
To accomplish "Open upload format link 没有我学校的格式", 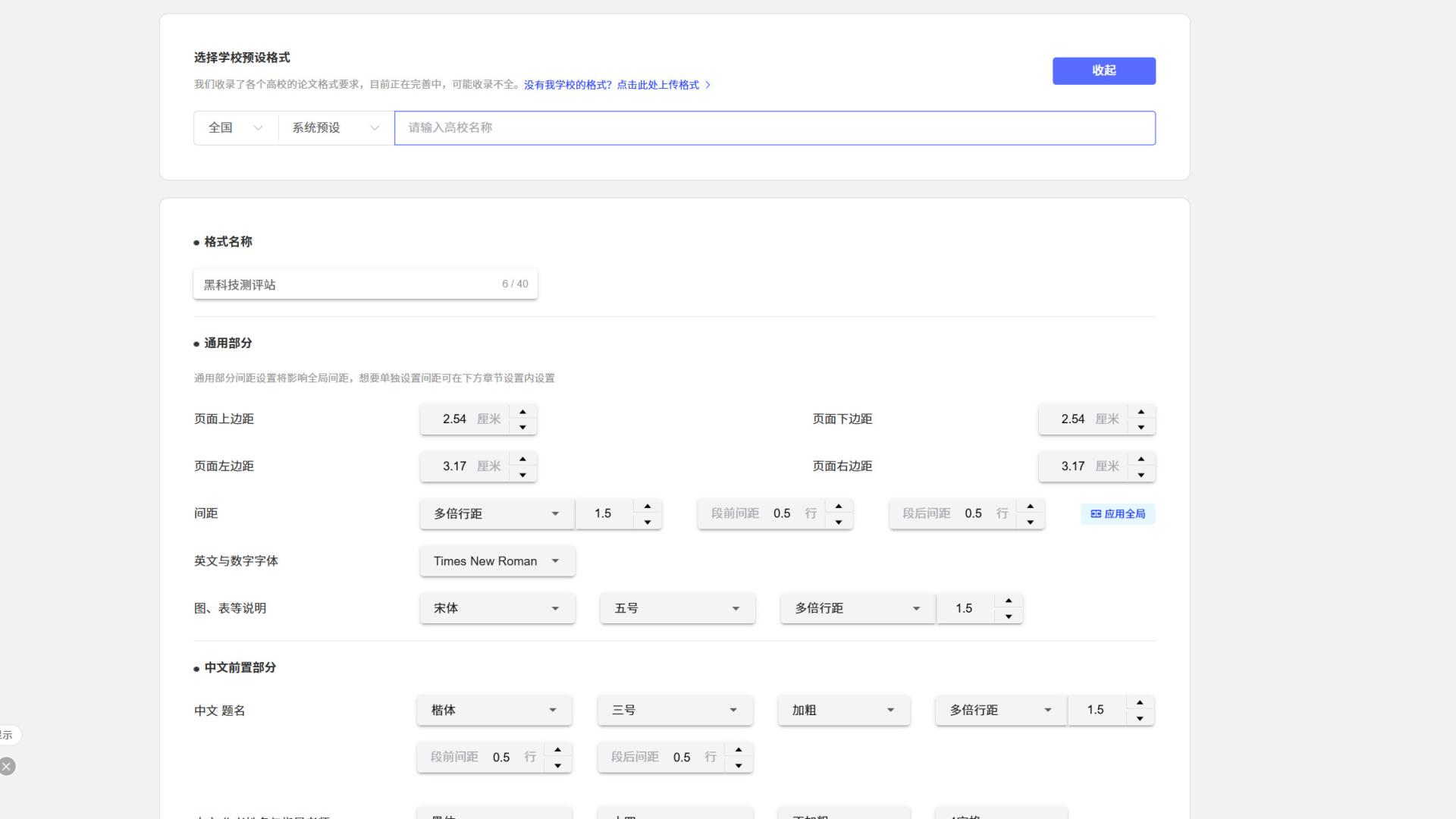I will tap(617, 85).
